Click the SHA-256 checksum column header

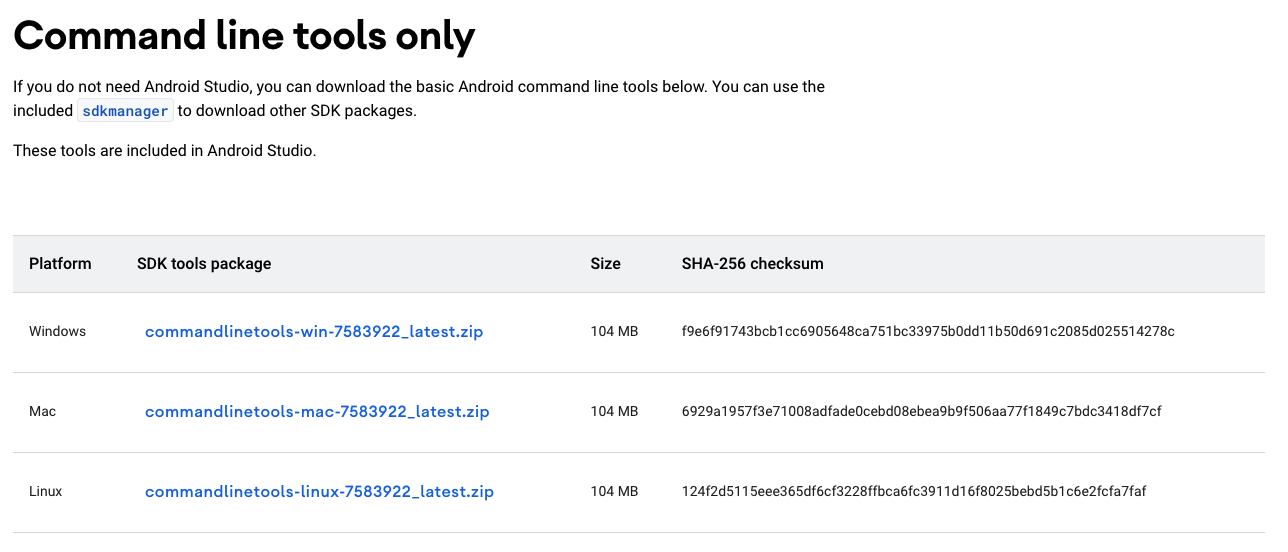753,264
